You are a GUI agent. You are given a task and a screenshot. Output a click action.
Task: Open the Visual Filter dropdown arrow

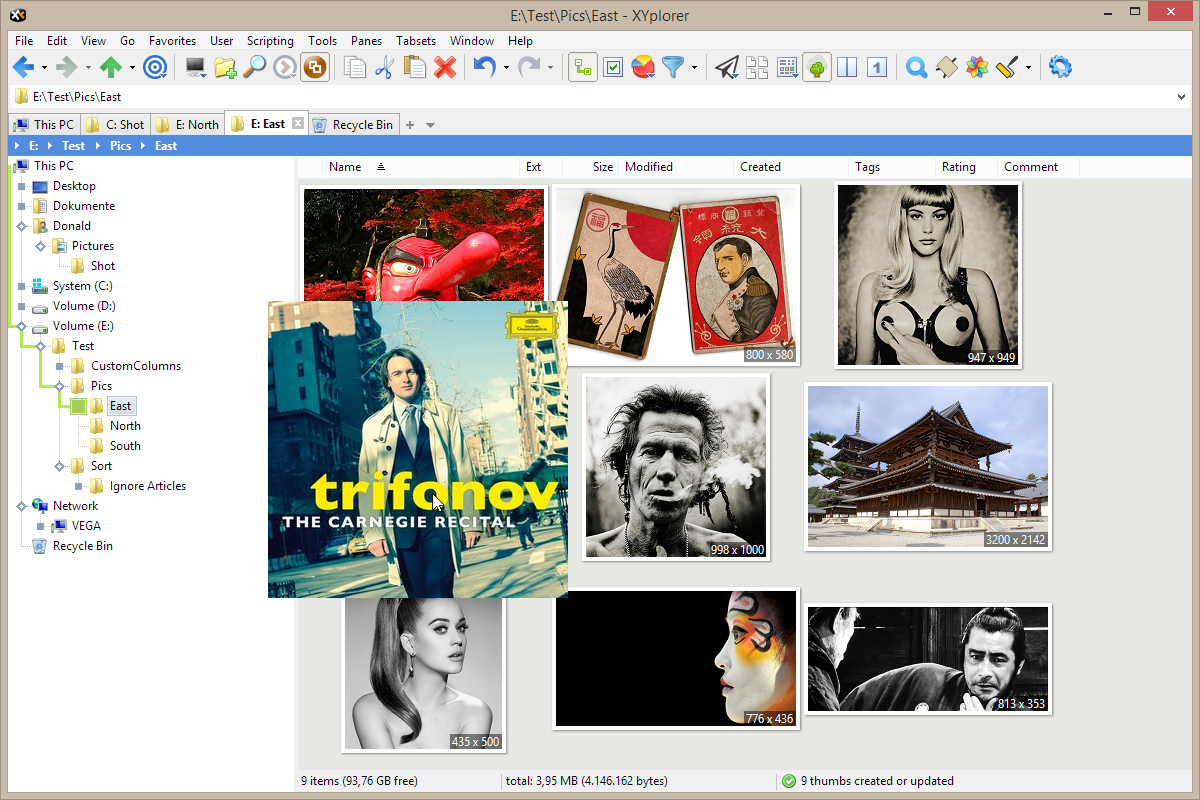[x=695, y=68]
